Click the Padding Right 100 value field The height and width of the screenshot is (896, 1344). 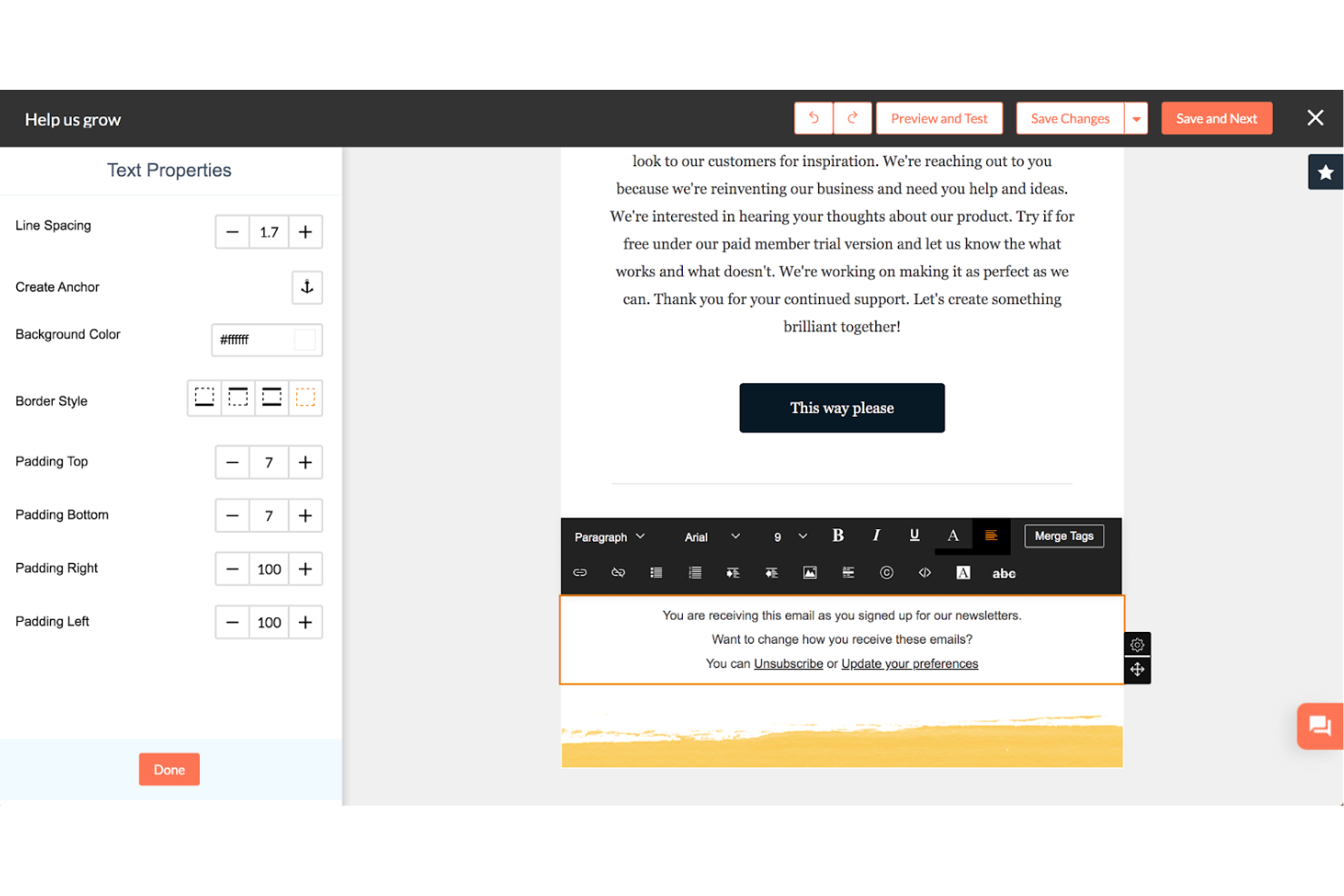tap(269, 569)
